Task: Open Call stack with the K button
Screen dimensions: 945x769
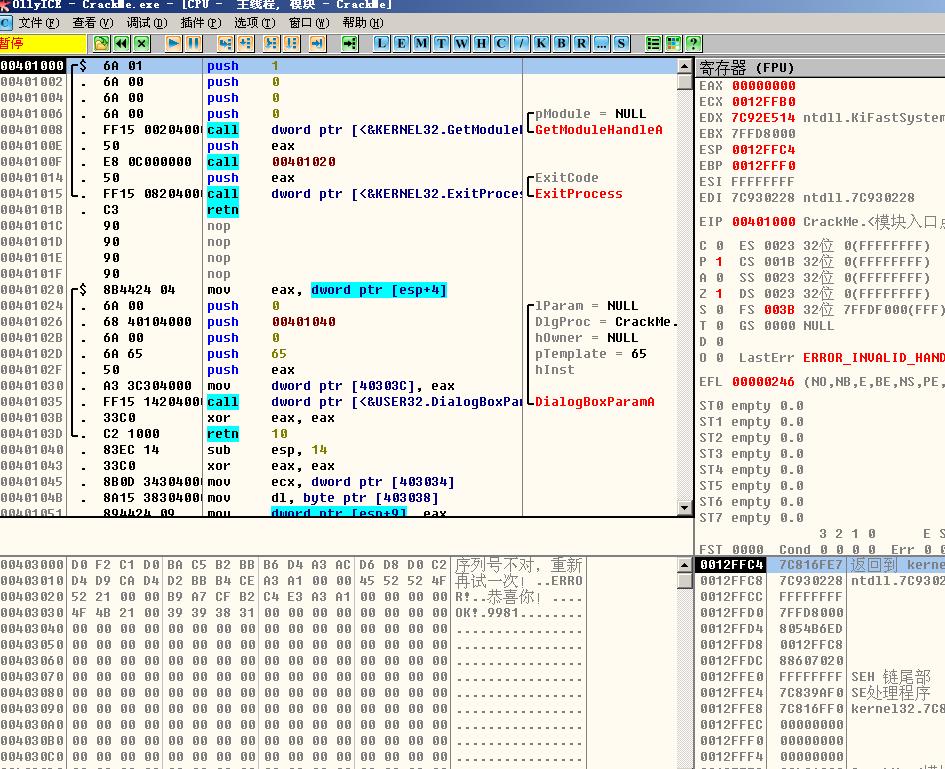Action: tap(542, 43)
